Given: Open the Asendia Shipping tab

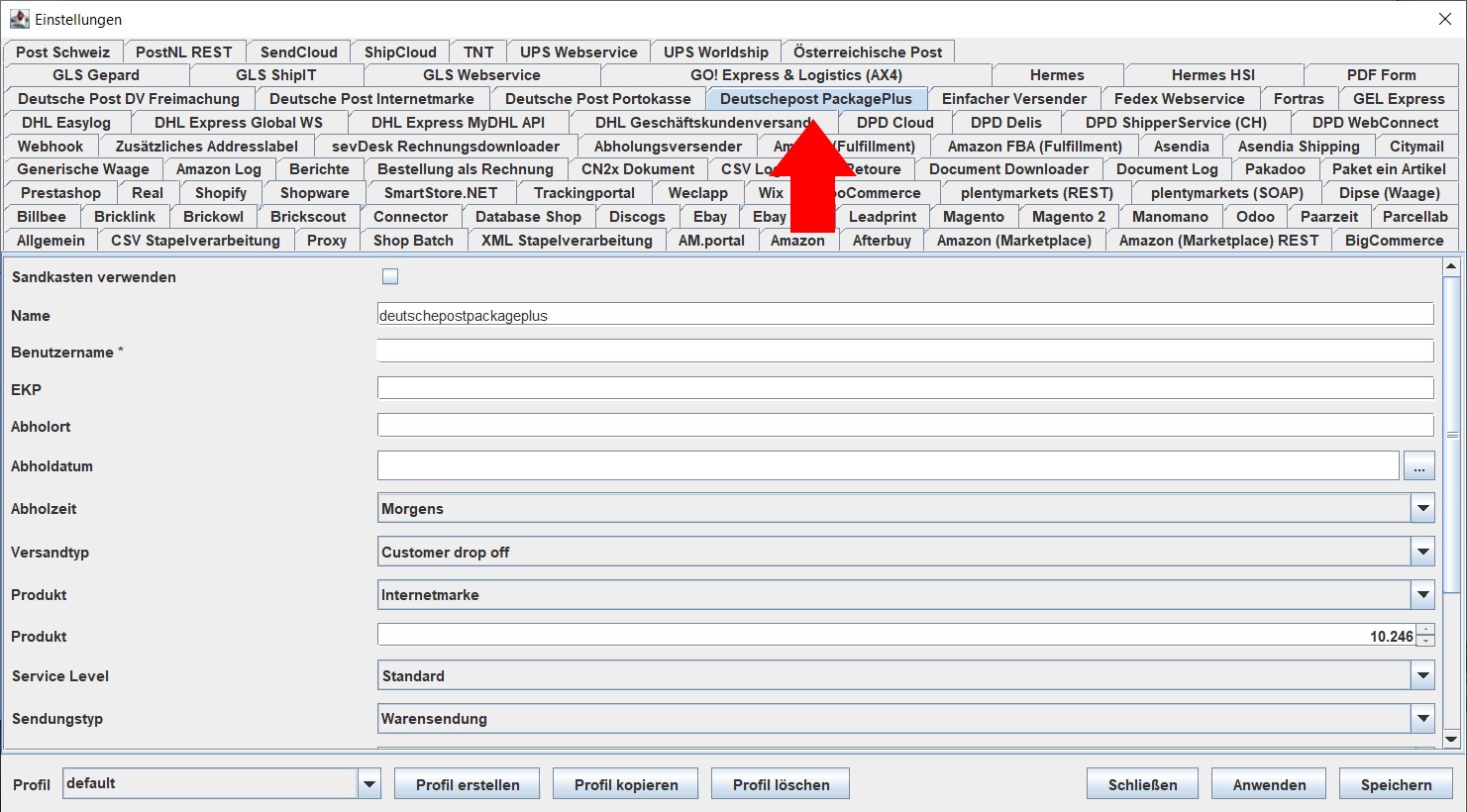Looking at the screenshot, I should point(1299,147).
